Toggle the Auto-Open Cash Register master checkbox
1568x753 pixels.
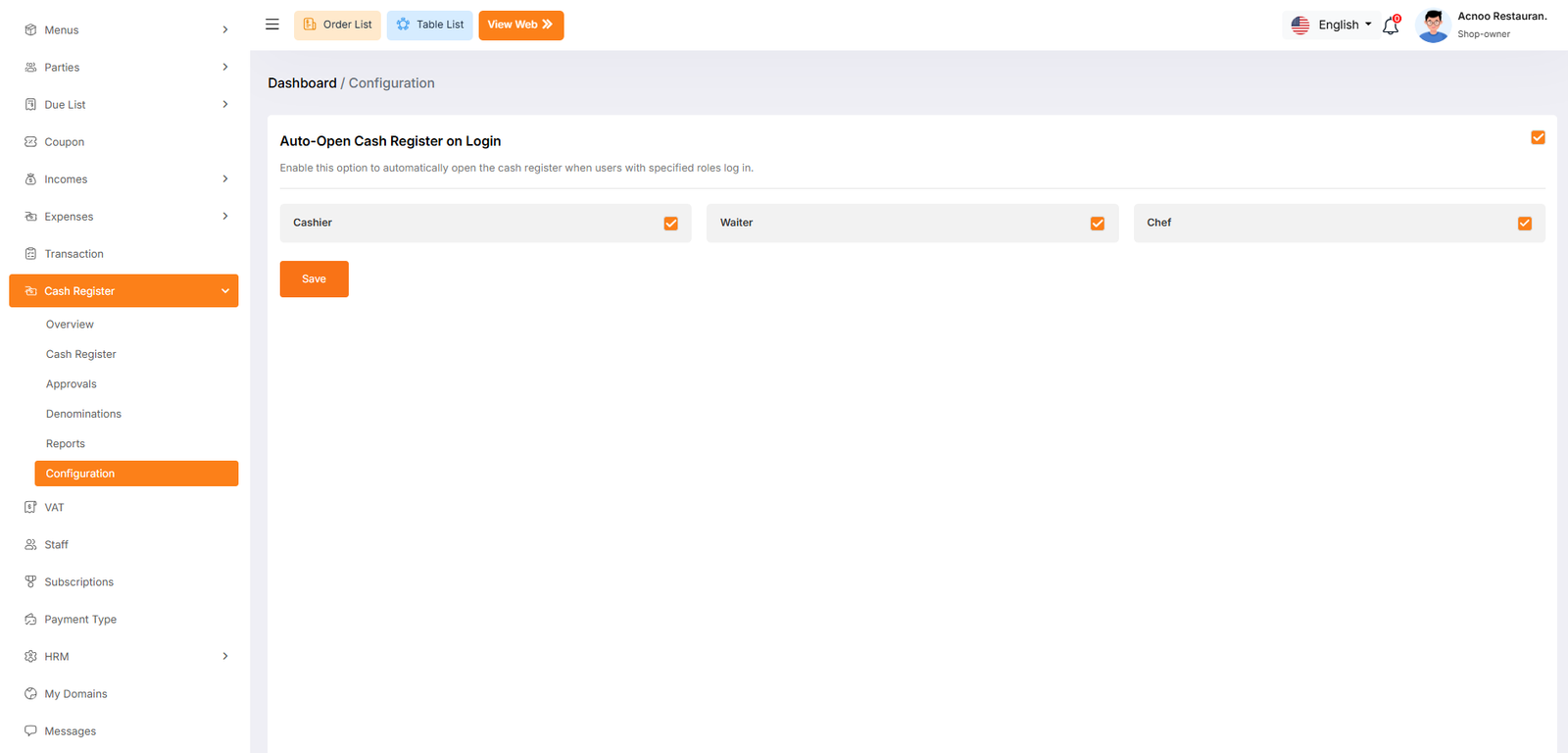(1538, 138)
